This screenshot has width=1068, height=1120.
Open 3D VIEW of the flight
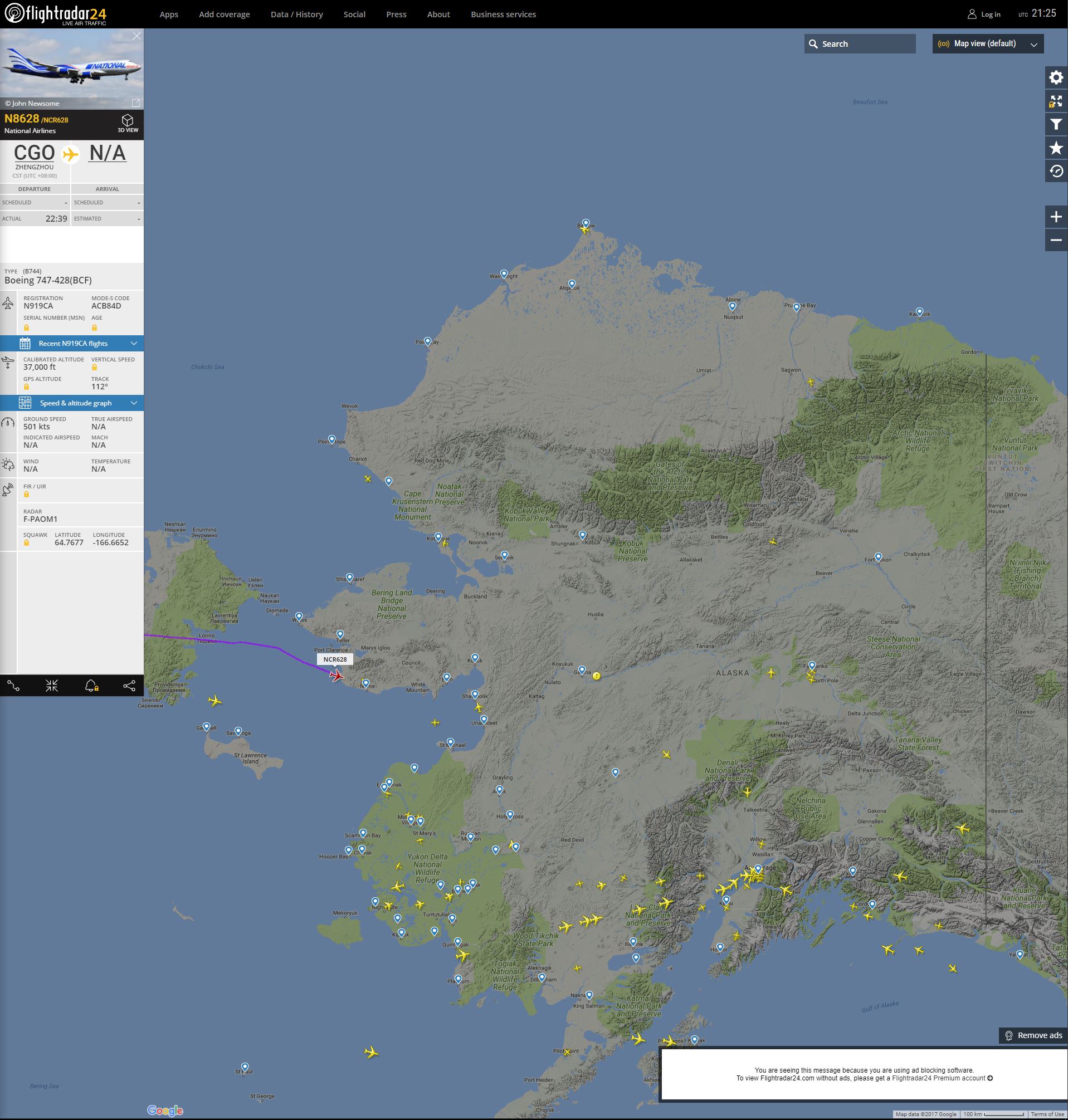[x=128, y=123]
